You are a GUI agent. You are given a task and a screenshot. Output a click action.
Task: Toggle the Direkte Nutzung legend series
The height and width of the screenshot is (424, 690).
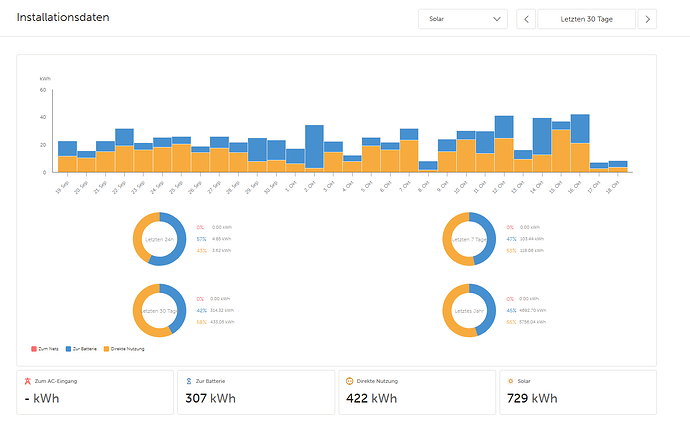coord(124,349)
